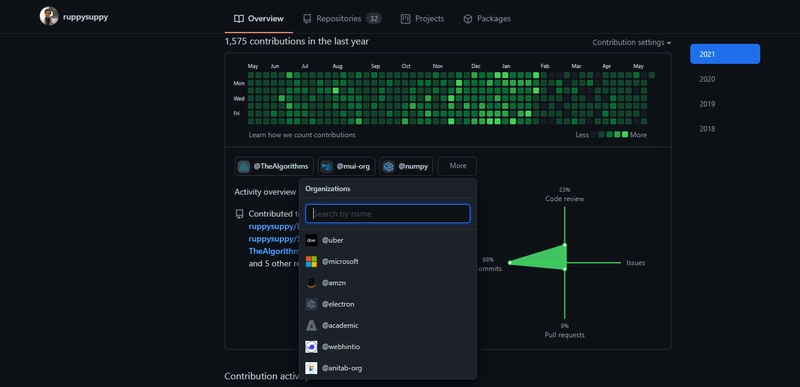Open Learn how we count contributions
The height and width of the screenshot is (387, 800).
point(302,135)
